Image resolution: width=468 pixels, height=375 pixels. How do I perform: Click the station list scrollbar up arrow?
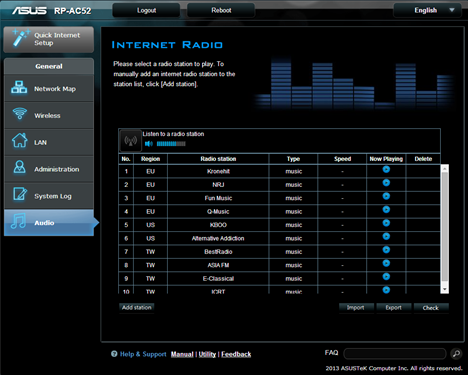[x=444, y=169]
